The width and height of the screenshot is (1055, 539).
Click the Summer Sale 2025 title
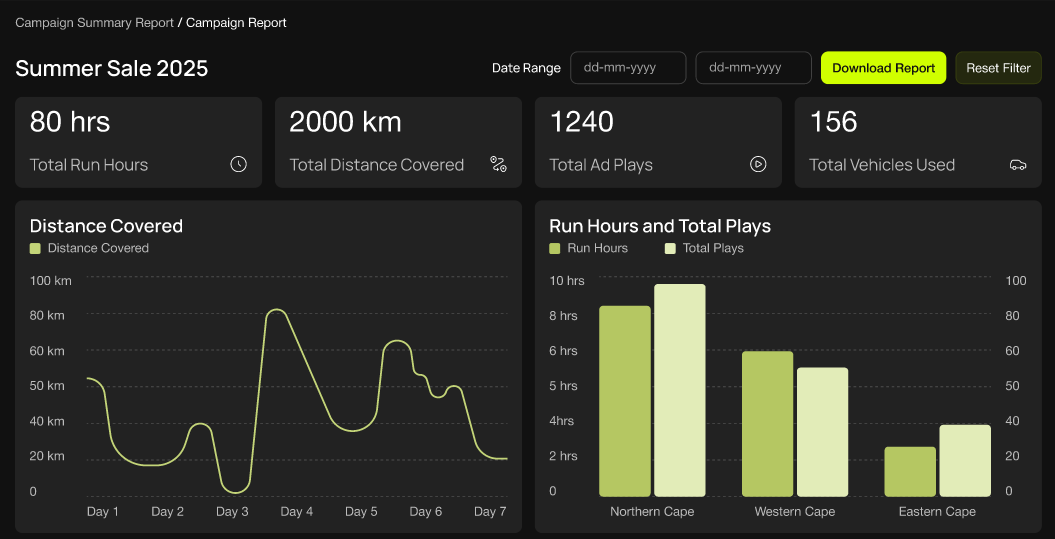(x=112, y=68)
